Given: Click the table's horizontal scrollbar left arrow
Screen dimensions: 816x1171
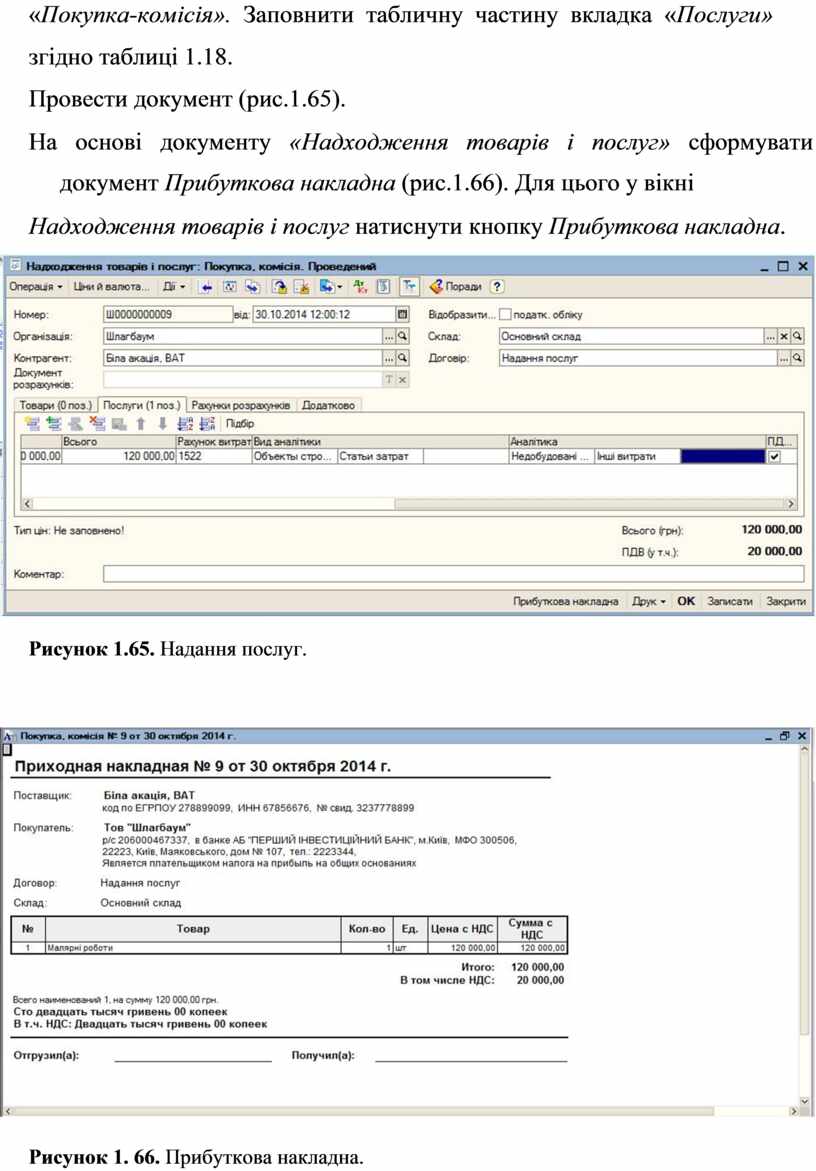Looking at the screenshot, I should [28, 504].
